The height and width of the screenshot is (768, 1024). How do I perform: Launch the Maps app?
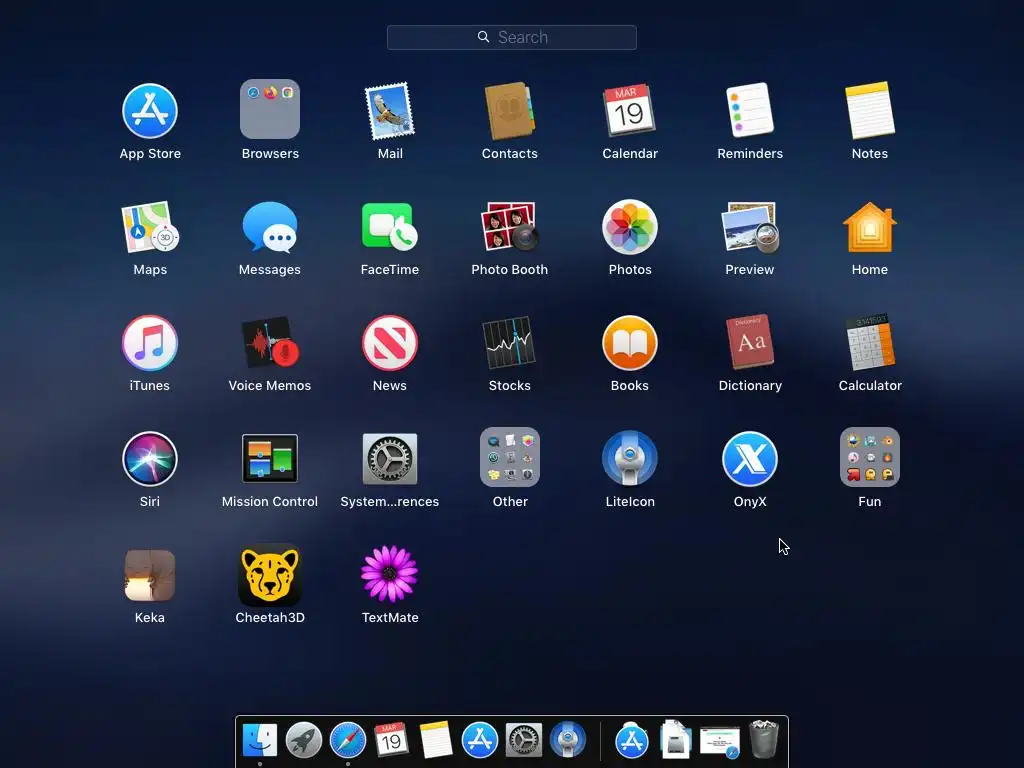tap(150, 227)
